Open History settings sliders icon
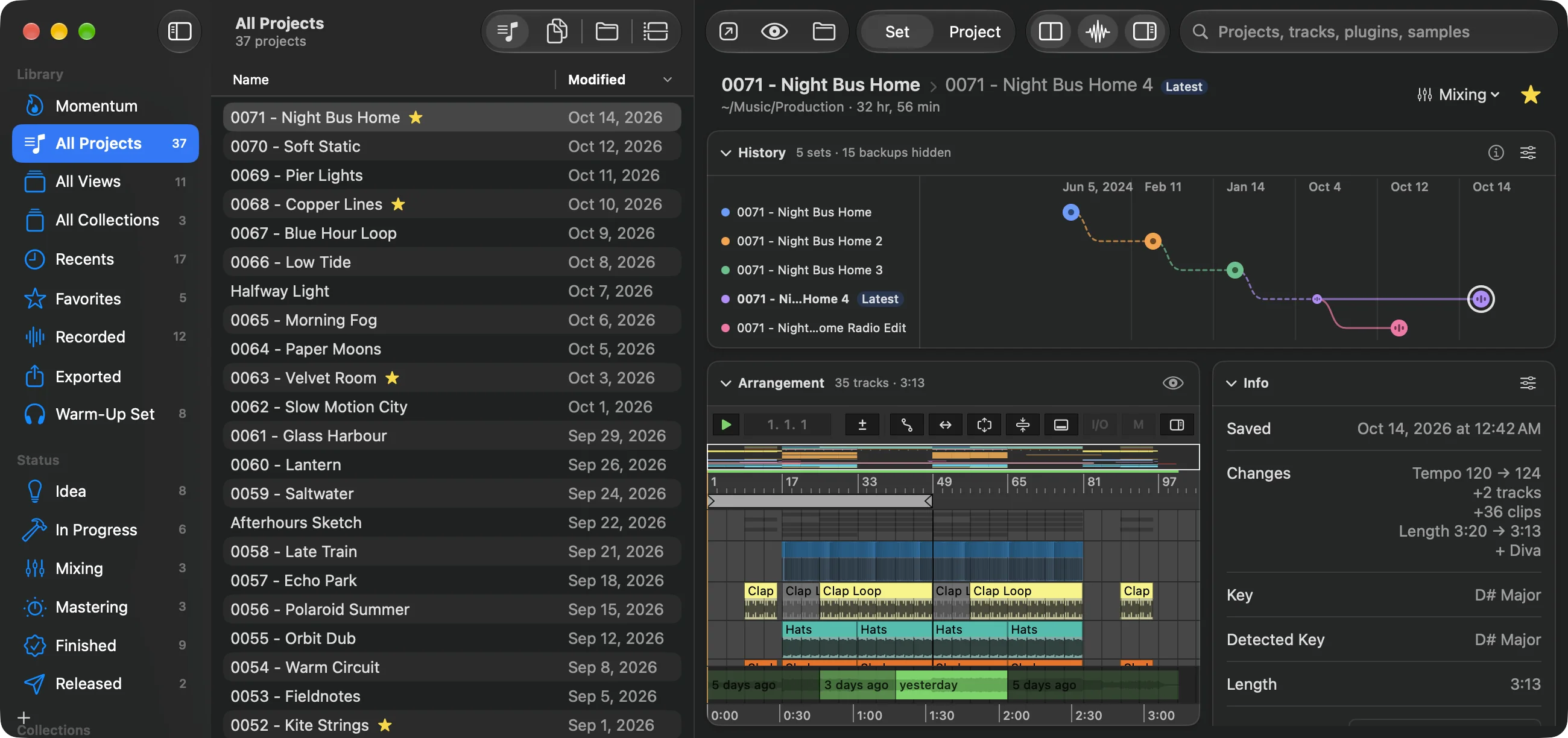This screenshot has height=738, width=1568. click(x=1528, y=152)
